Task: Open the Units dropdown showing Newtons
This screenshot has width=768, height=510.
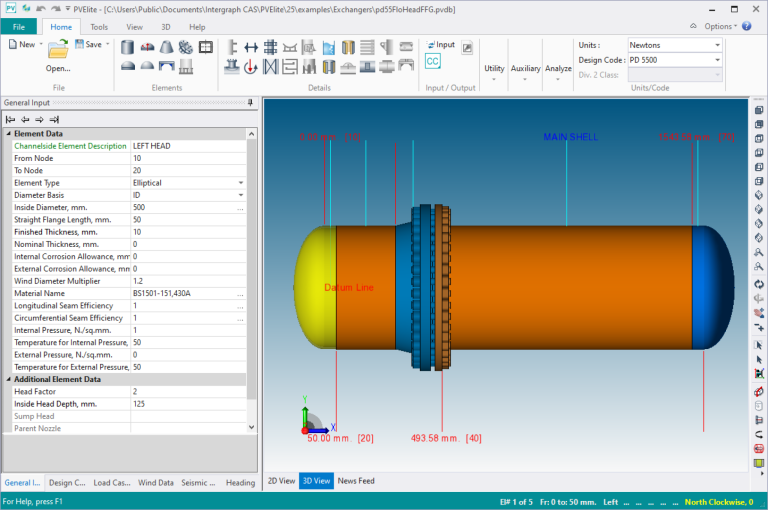Action: tap(674, 45)
